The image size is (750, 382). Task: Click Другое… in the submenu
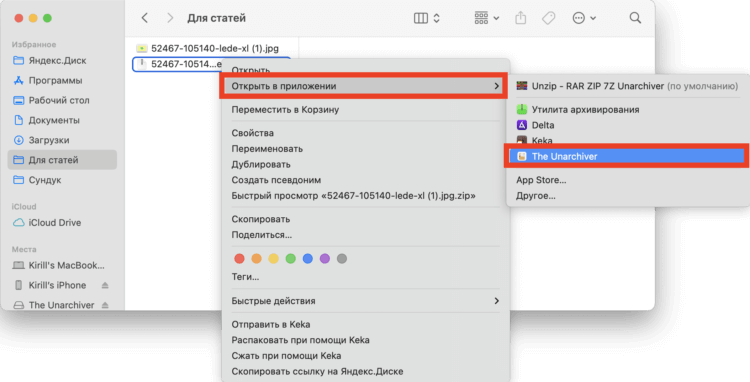pyautogui.click(x=536, y=196)
